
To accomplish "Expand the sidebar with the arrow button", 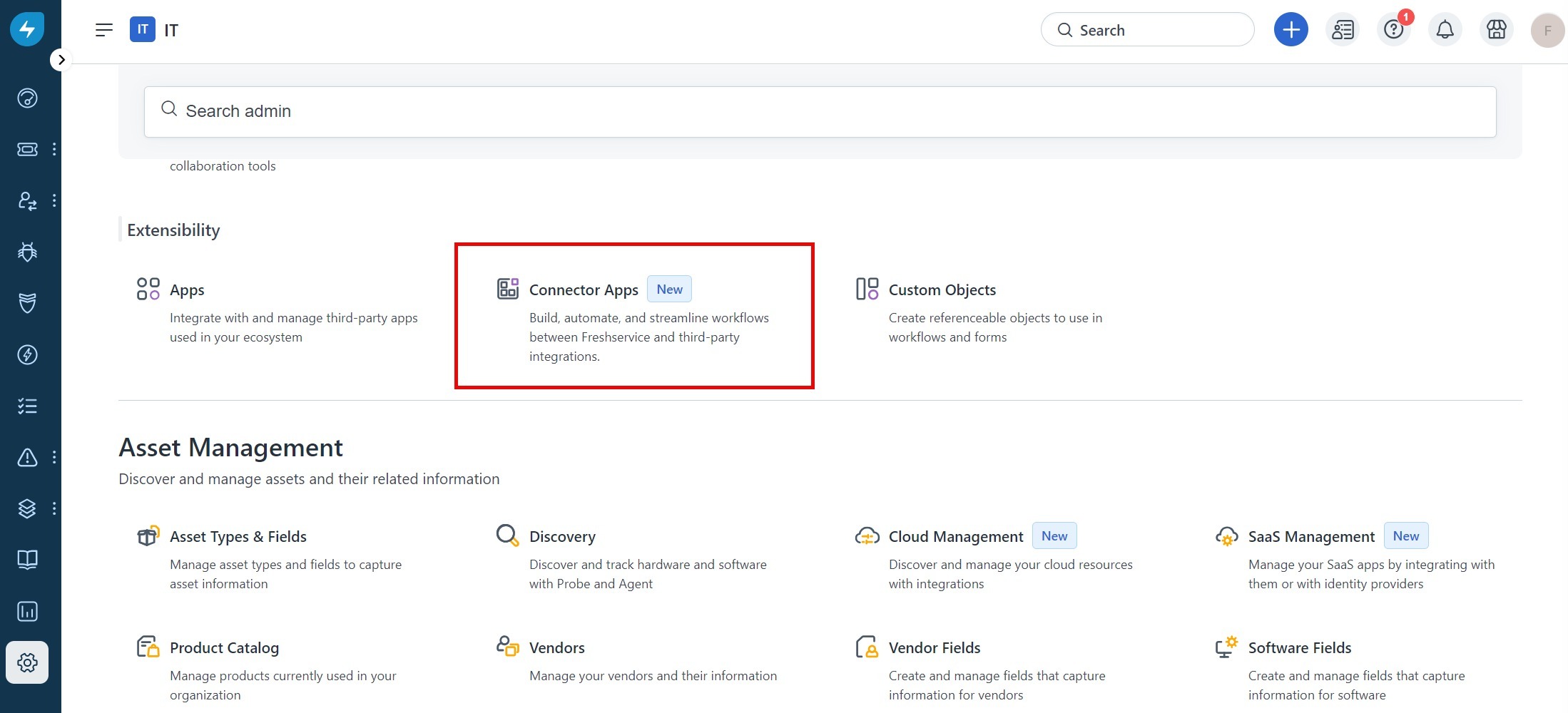I will [x=61, y=60].
